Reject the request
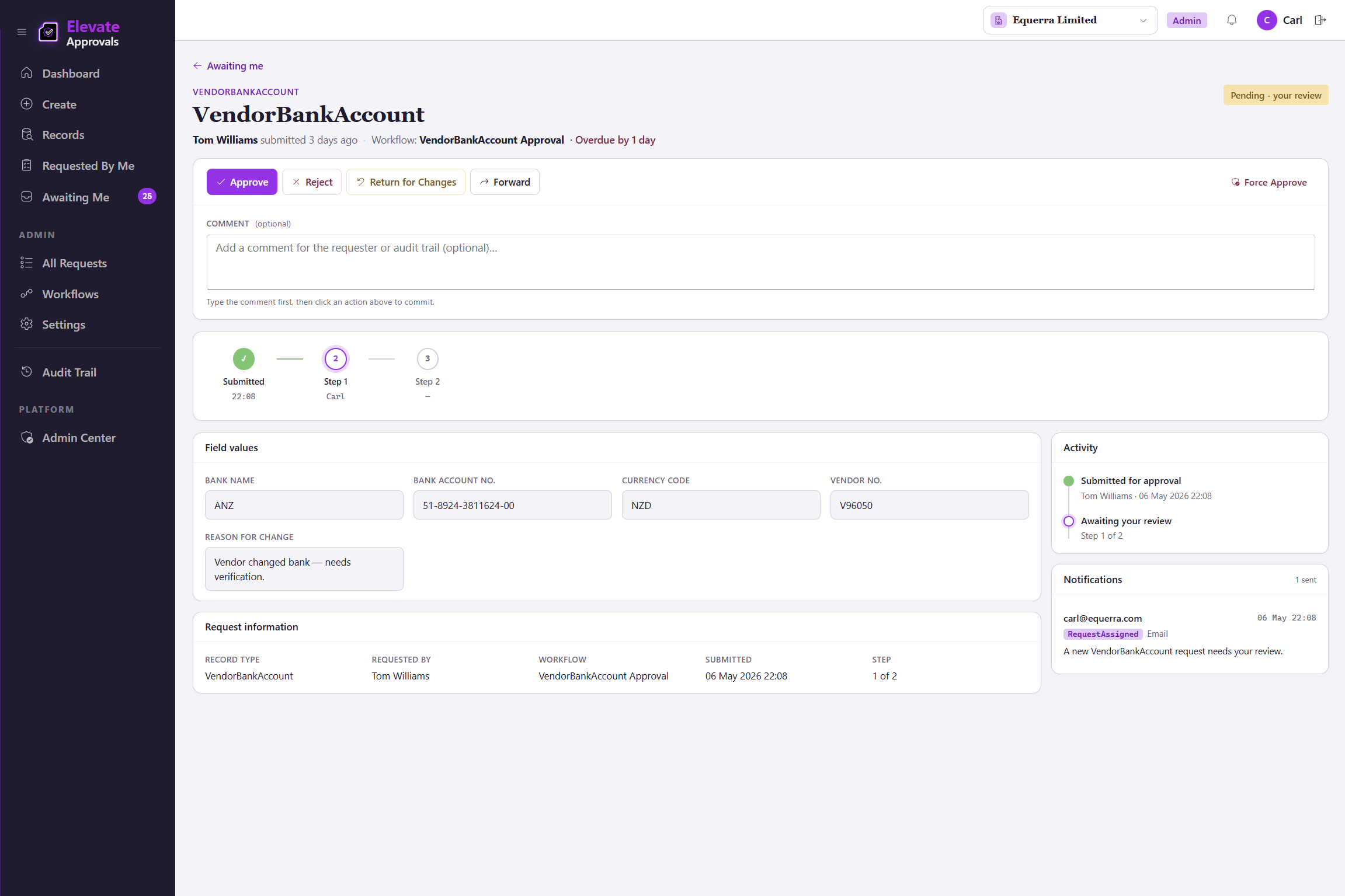This screenshot has height=896, width=1345. pyautogui.click(x=312, y=182)
